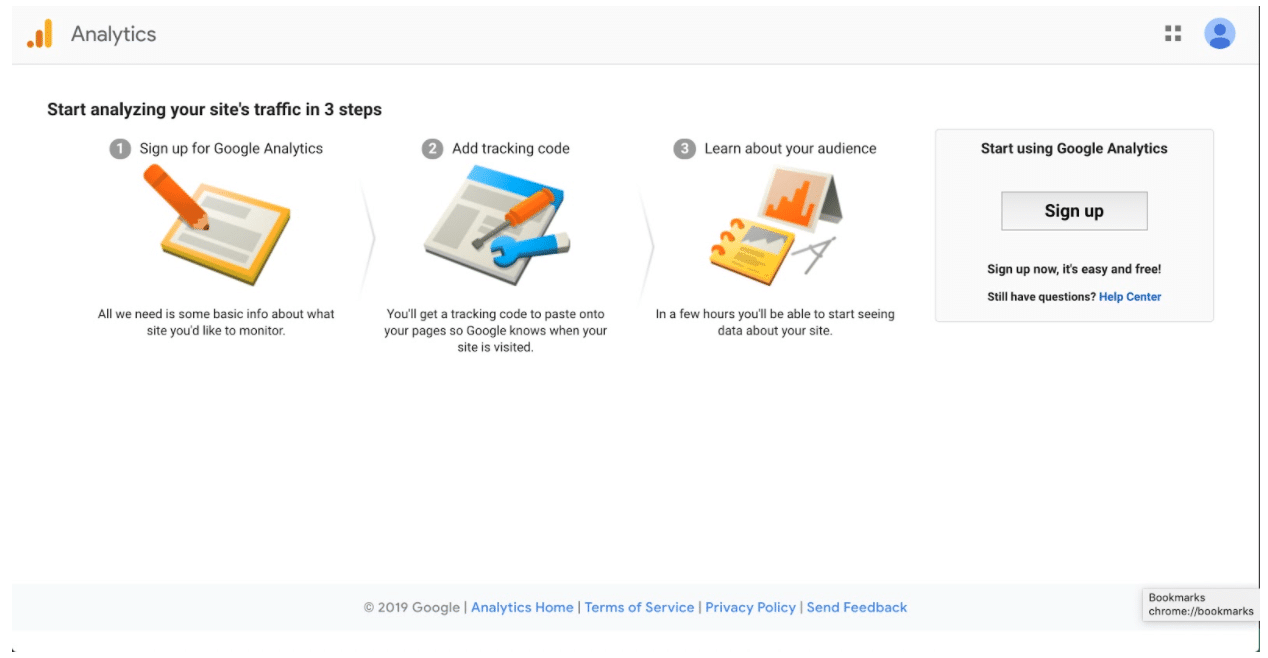This screenshot has width=1268, height=658.
Task: Click the 'Sign up for Google Analytics' heading
Action: click(231, 149)
